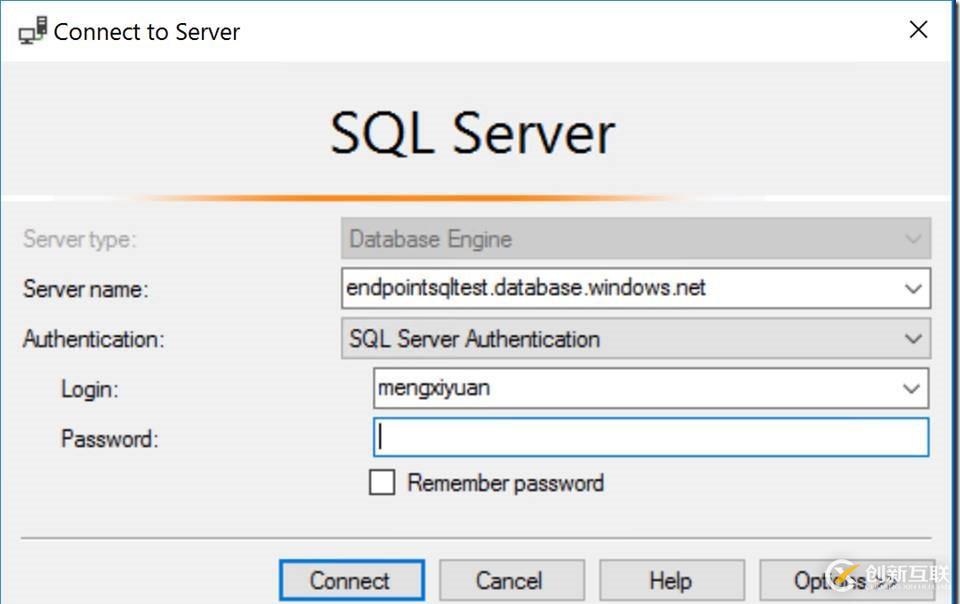
Task: Click the Login label
Action: point(89,389)
